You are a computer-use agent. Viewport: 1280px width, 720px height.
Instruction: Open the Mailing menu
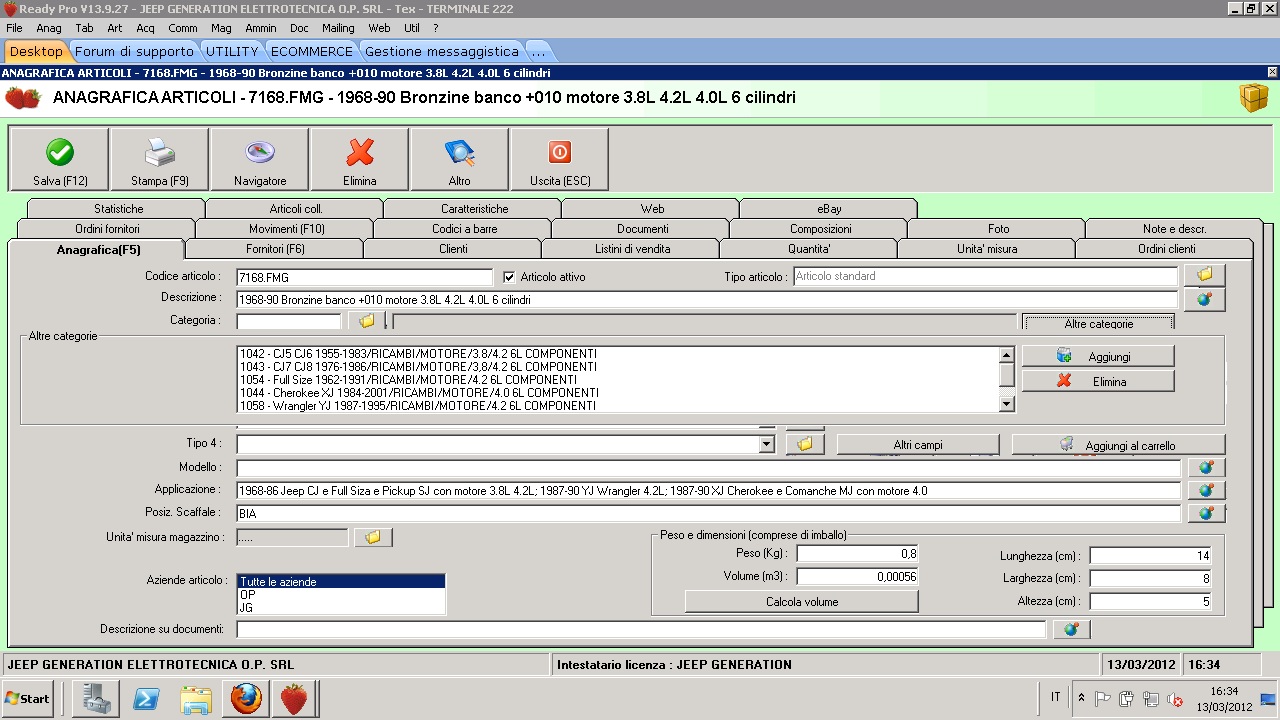(x=338, y=28)
